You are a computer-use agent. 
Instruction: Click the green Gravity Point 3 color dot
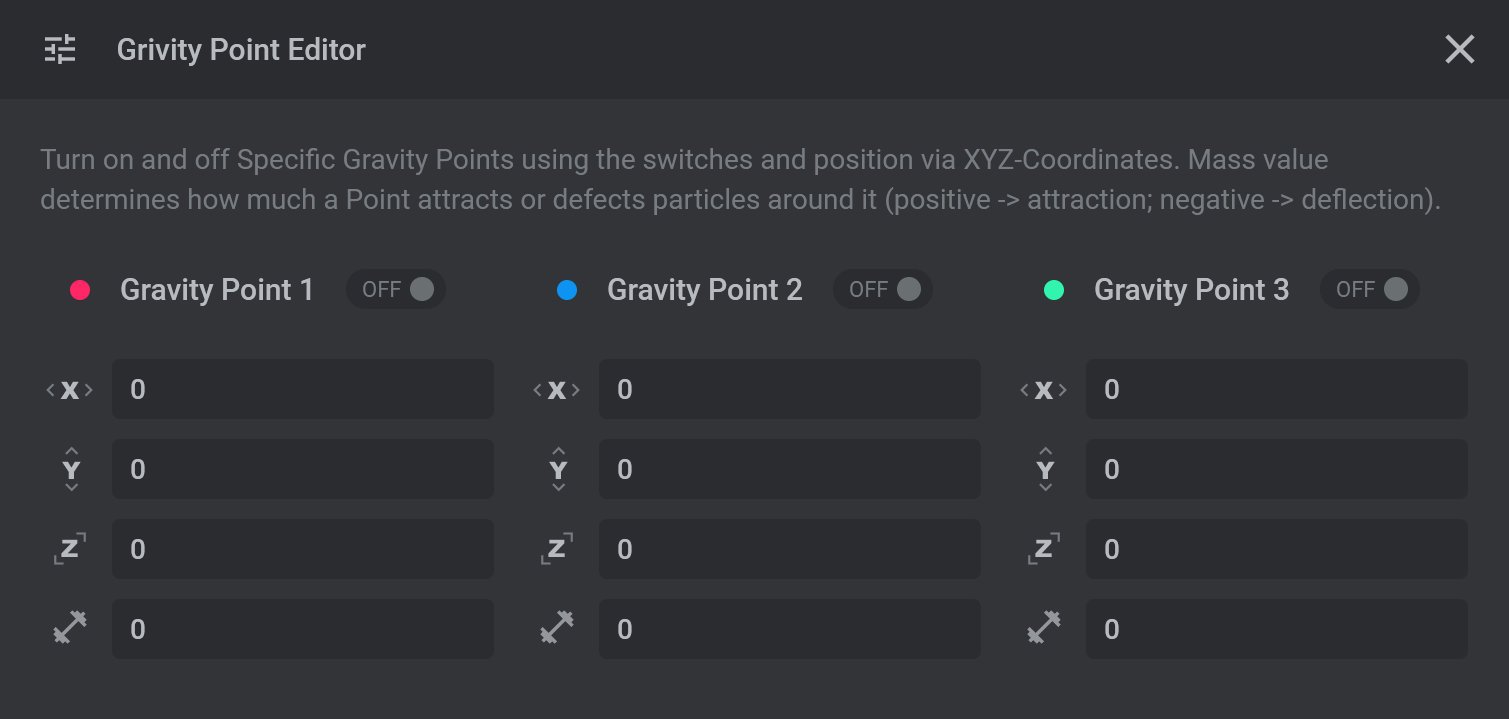click(1054, 290)
